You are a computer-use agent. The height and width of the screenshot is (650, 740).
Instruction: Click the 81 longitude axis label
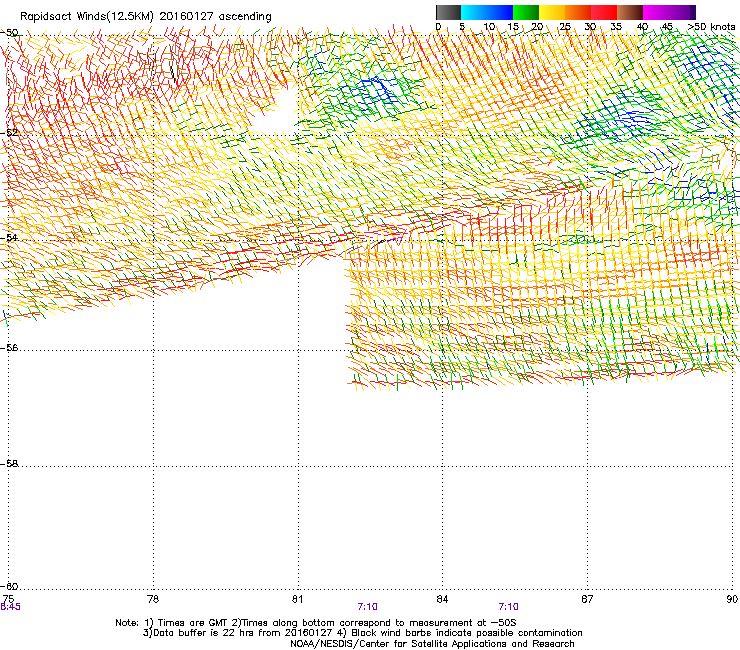pyautogui.click(x=297, y=599)
